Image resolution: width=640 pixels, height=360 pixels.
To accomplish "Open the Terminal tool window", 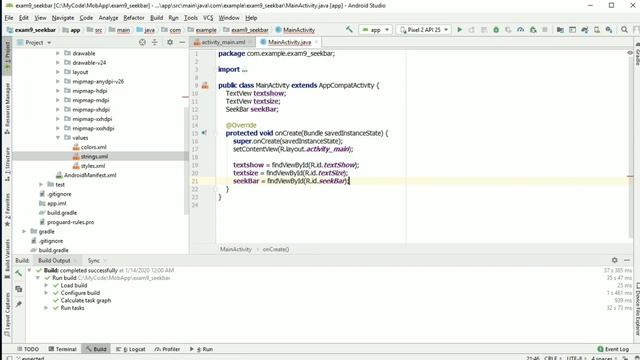I will coord(62,349).
